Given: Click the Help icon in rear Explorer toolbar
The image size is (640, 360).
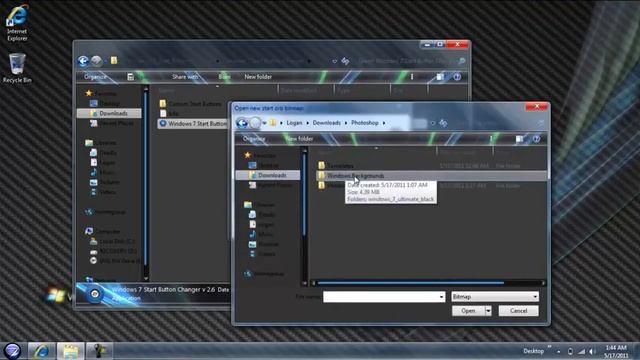Looking at the screenshot, I should click(x=457, y=77).
